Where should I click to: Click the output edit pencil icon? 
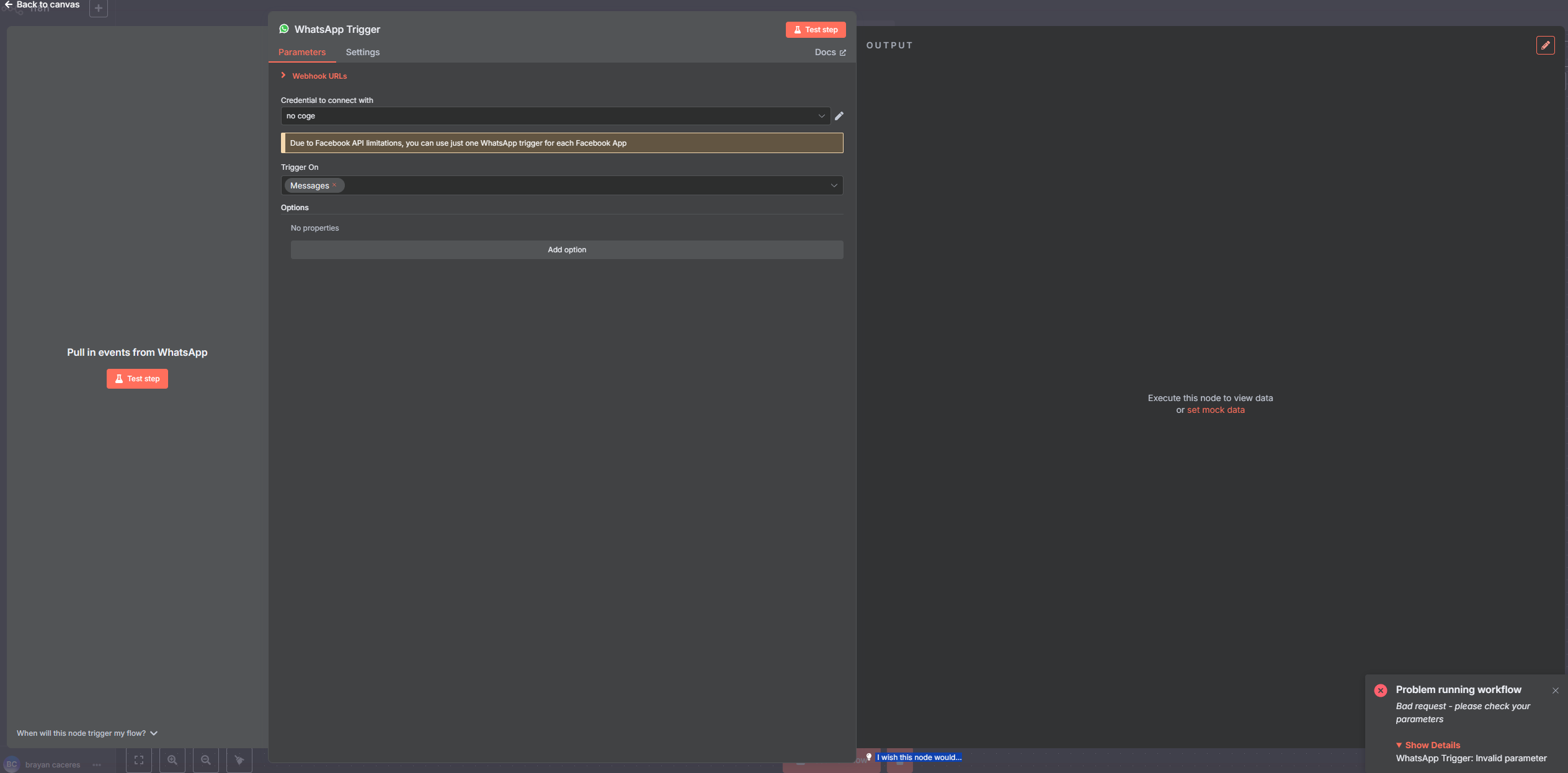1545,45
